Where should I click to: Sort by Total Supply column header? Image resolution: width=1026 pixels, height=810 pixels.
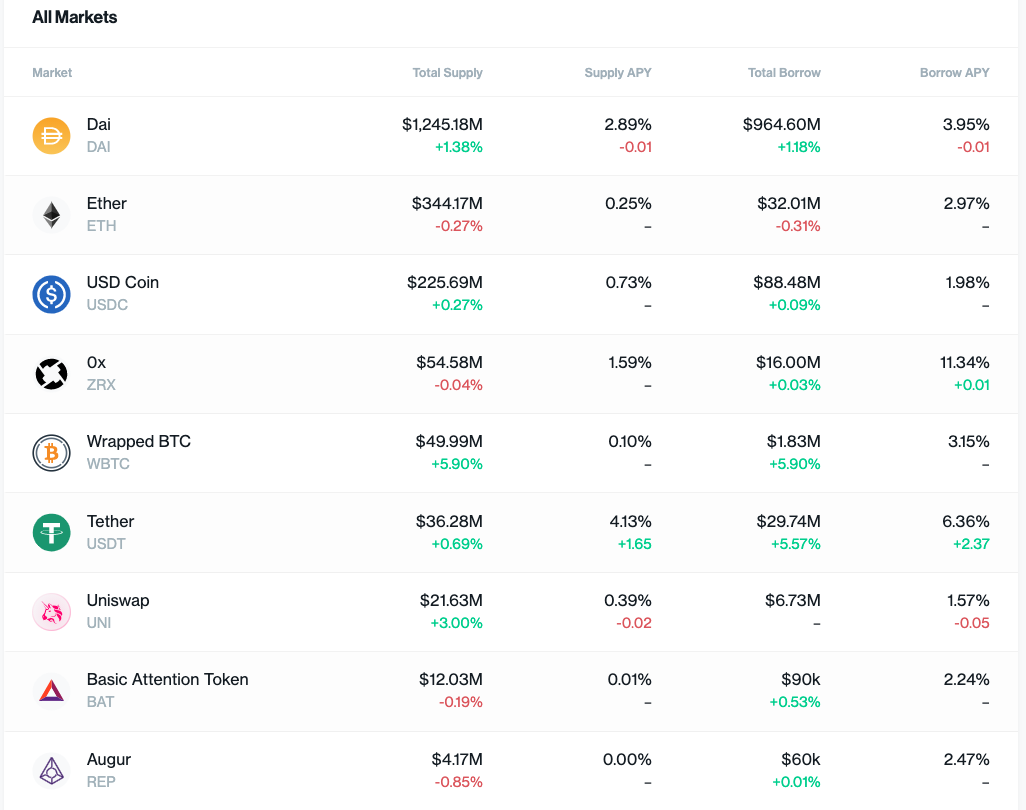[x=448, y=73]
